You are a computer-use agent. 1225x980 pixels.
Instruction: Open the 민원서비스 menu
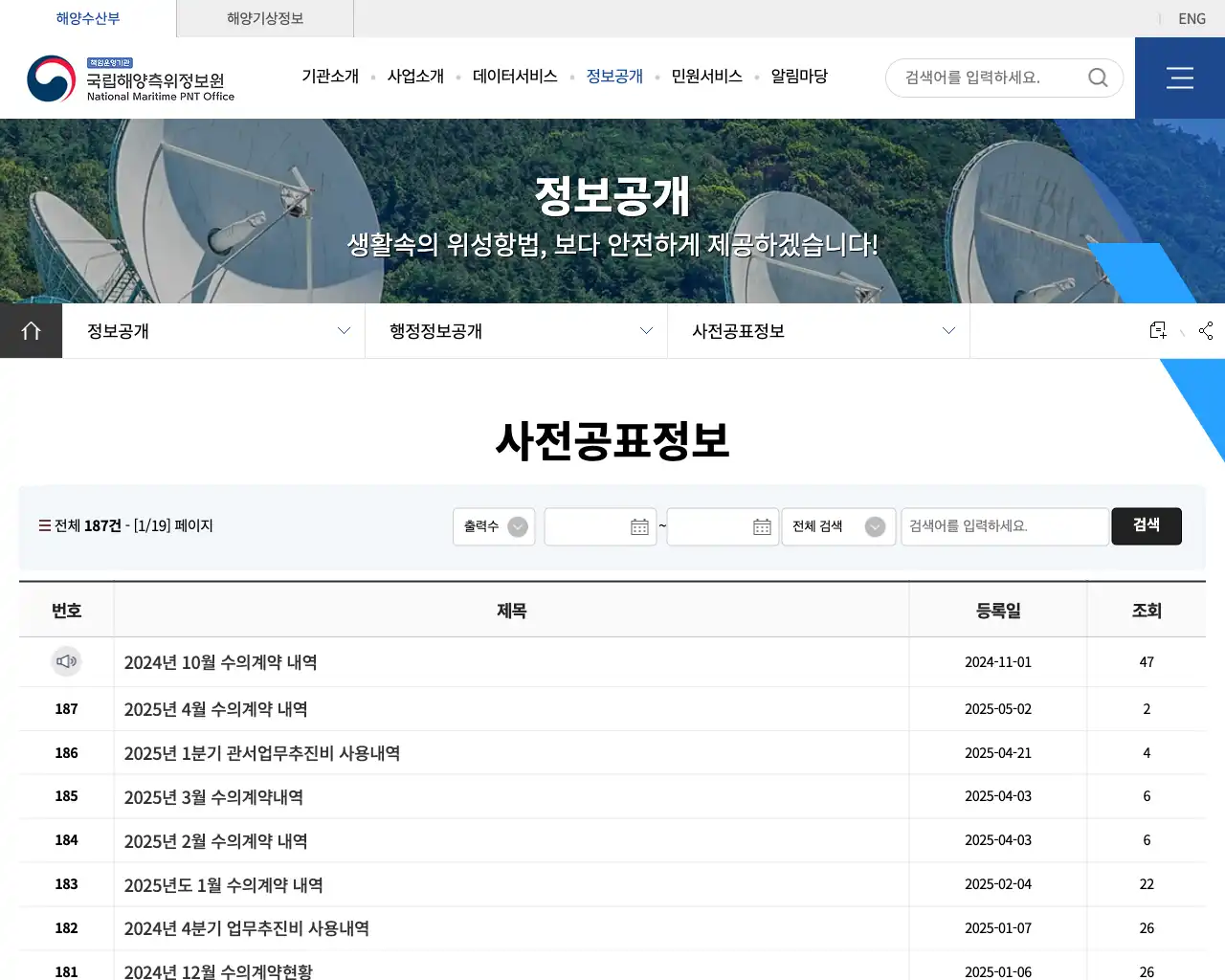[x=706, y=76]
